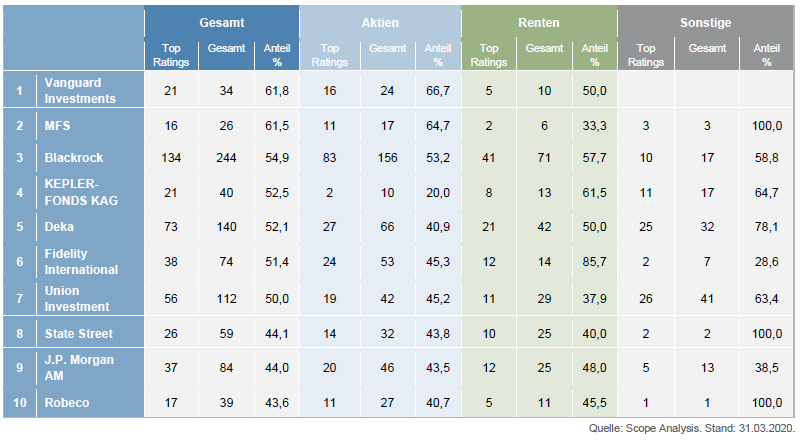
Task: Select the rank number 10 cell
Action: [x=19, y=403]
